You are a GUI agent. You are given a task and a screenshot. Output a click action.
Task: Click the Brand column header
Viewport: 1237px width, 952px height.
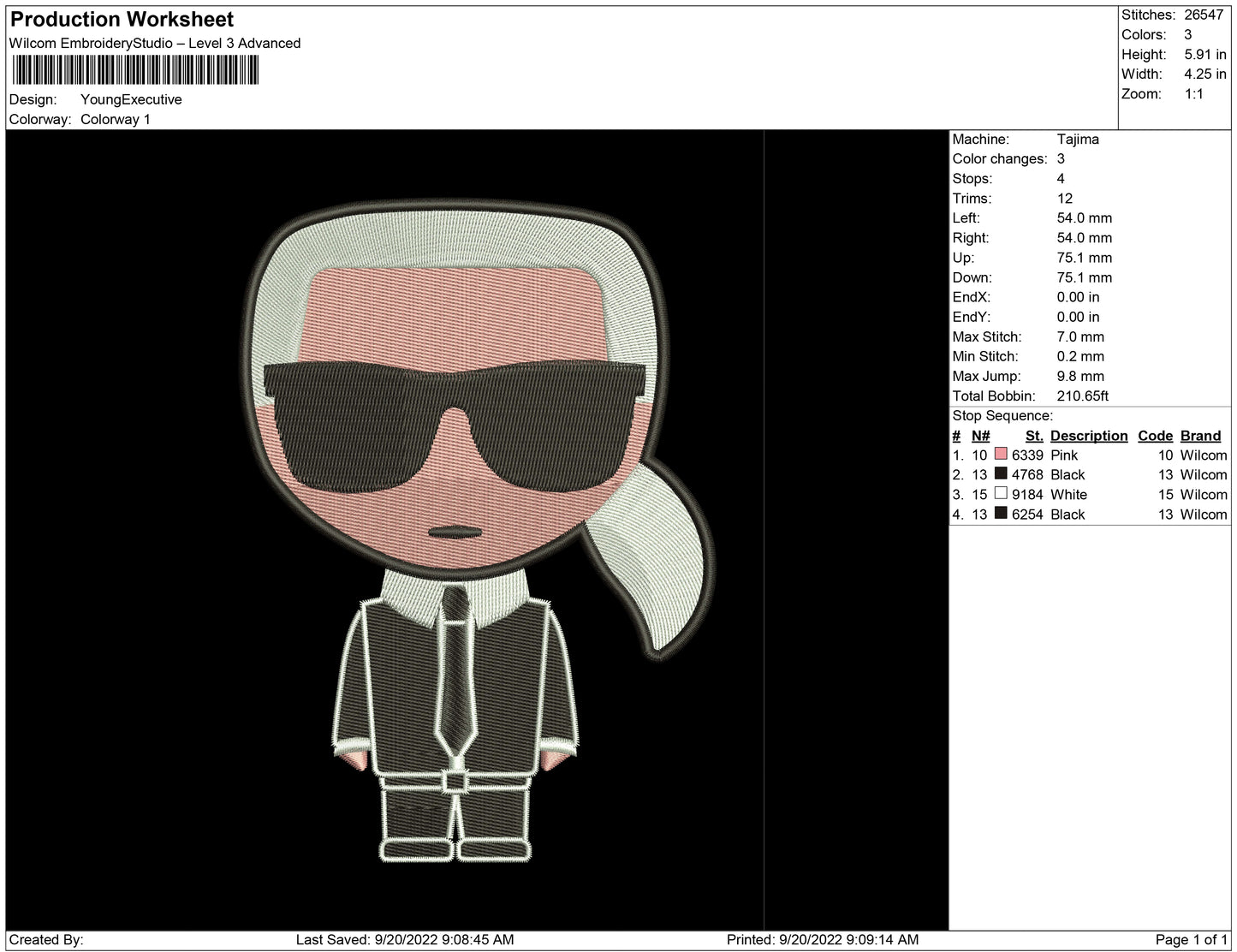tap(1200, 436)
